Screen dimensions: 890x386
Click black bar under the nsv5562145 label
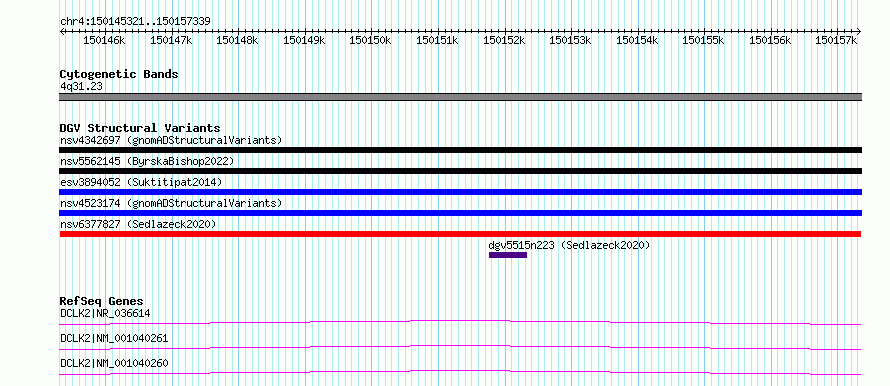tap(460, 171)
